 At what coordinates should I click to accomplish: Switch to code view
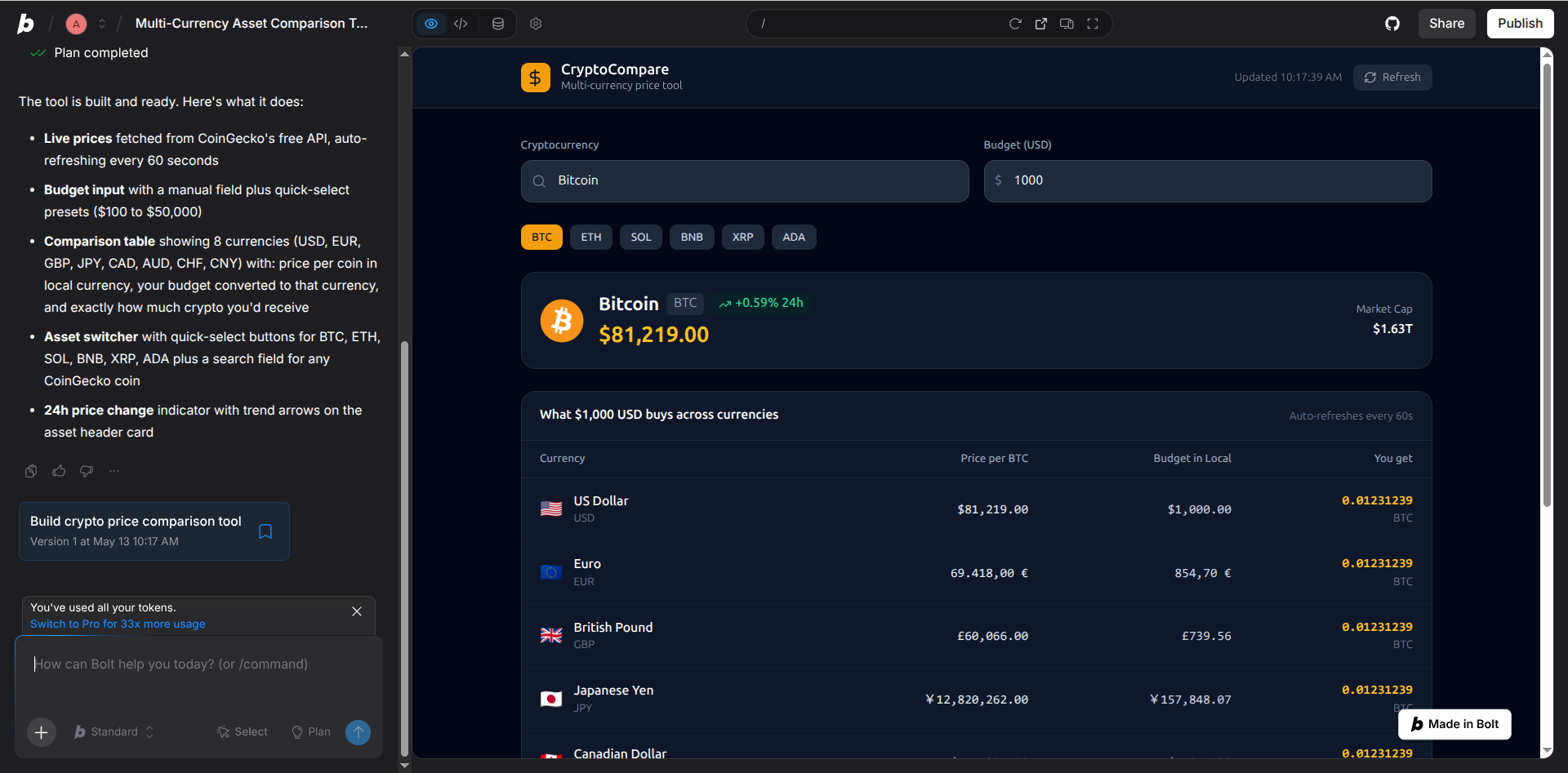click(461, 24)
